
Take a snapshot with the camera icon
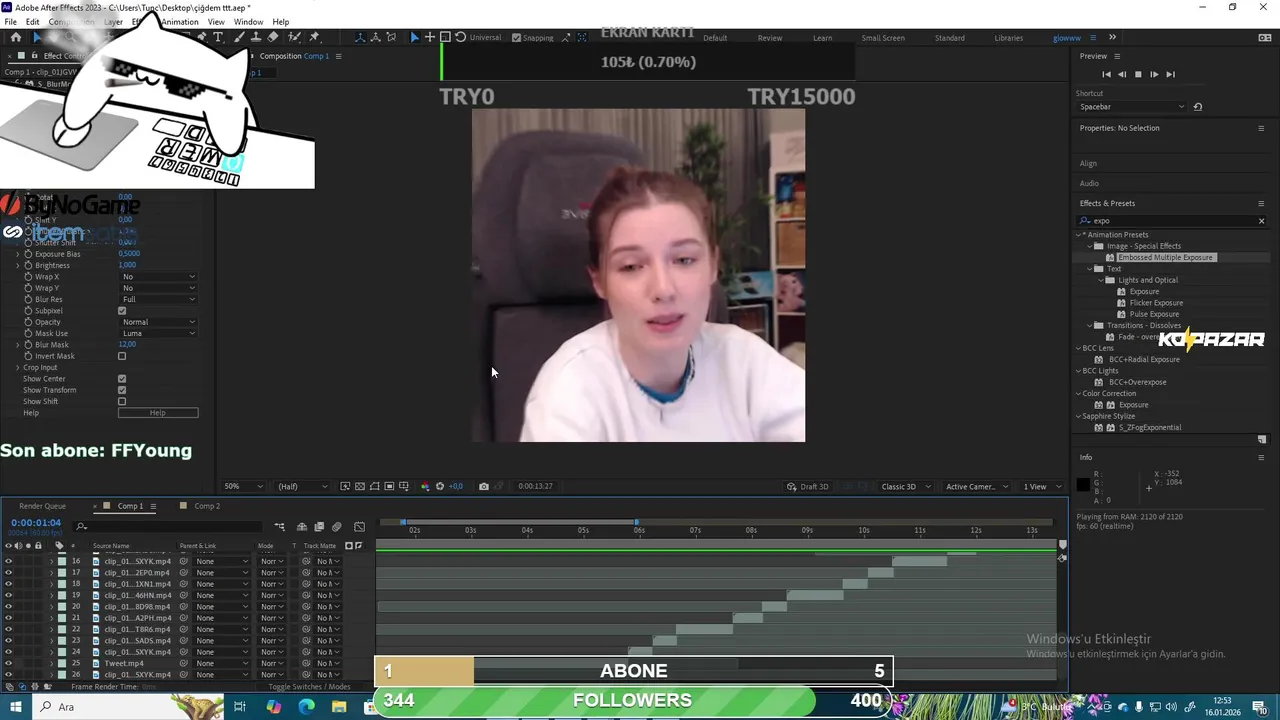[484, 486]
